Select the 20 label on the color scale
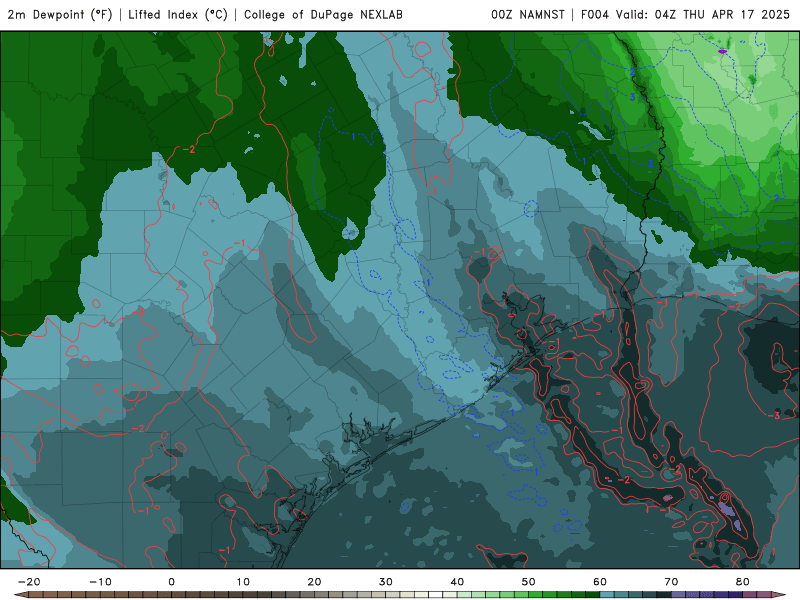This screenshot has height=600, width=800. [x=314, y=582]
